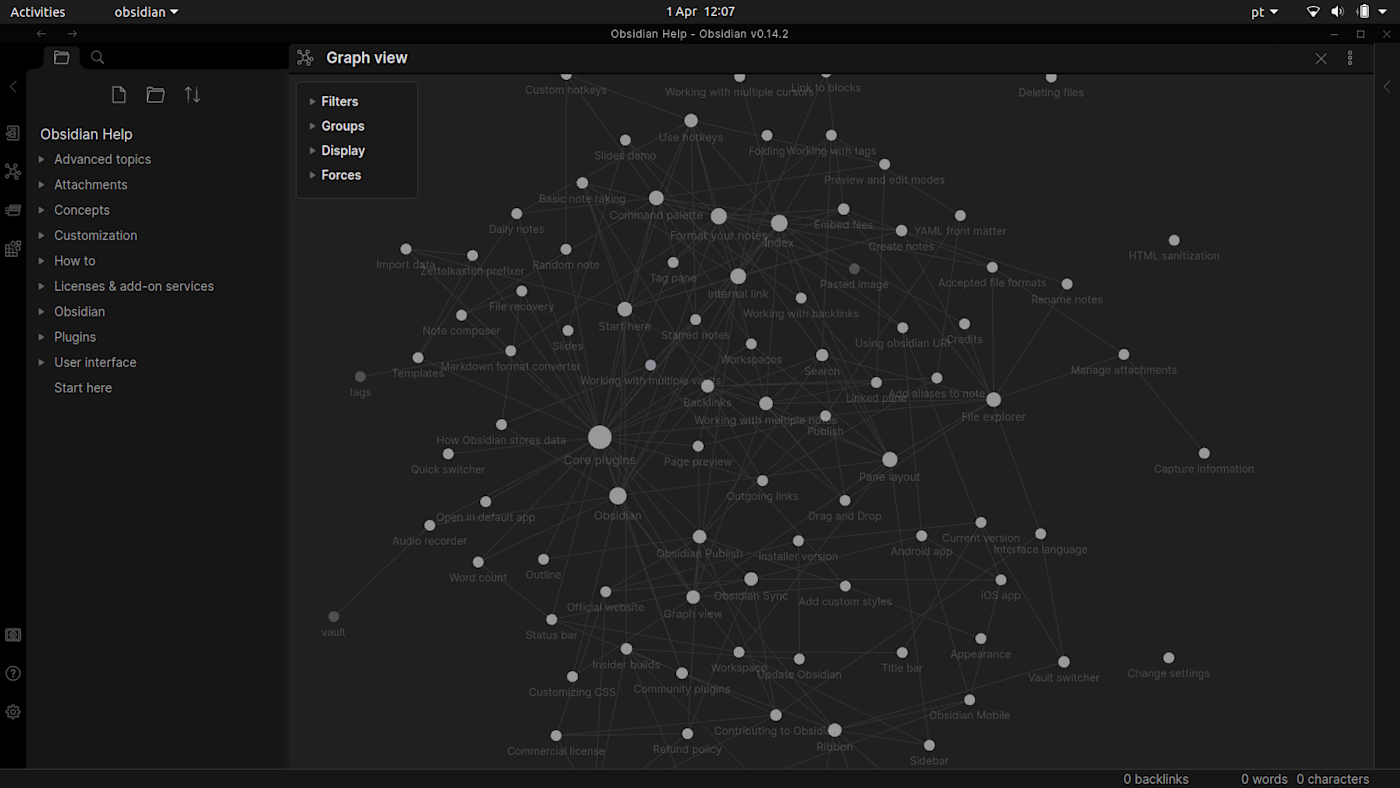Open another vault via ribbon icon
This screenshot has width=1400, height=788.
coord(13,635)
